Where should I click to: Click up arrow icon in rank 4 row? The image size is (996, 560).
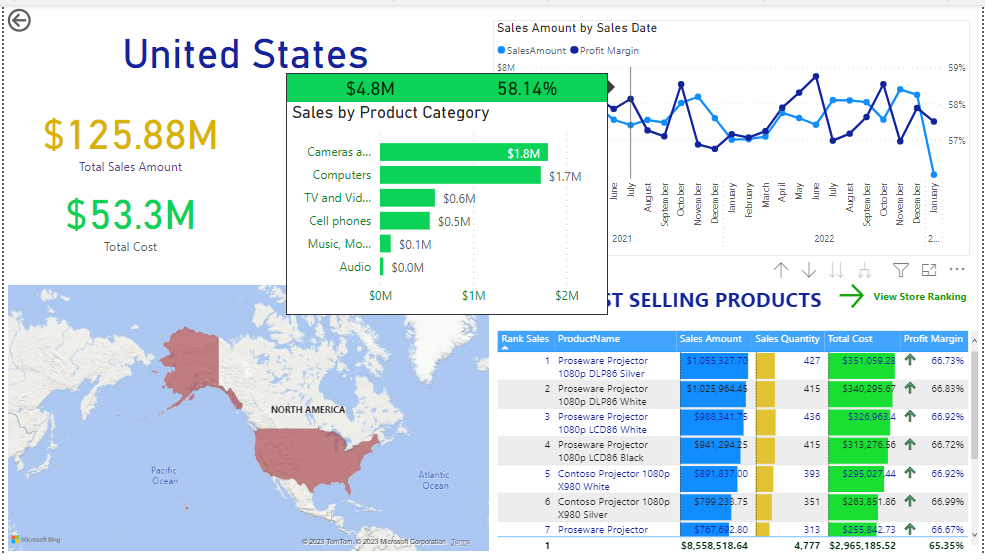tap(910, 444)
